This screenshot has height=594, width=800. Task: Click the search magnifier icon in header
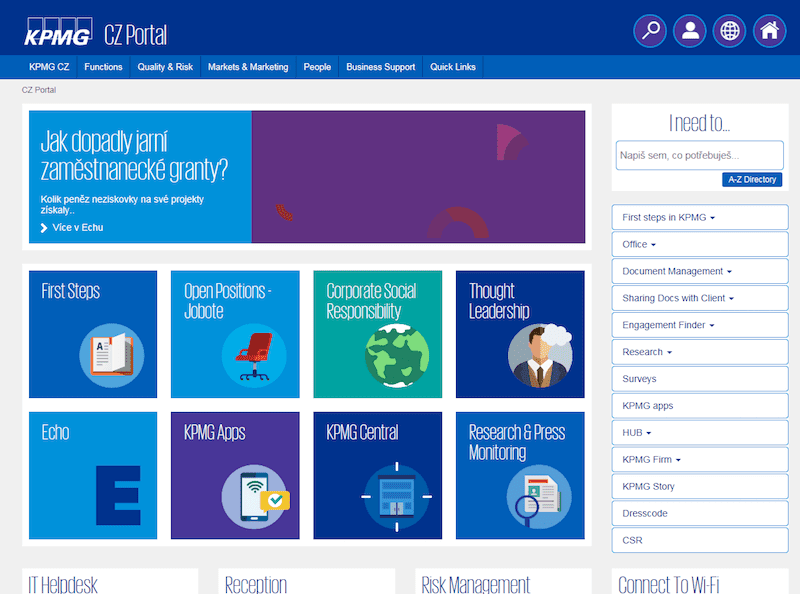(x=649, y=31)
